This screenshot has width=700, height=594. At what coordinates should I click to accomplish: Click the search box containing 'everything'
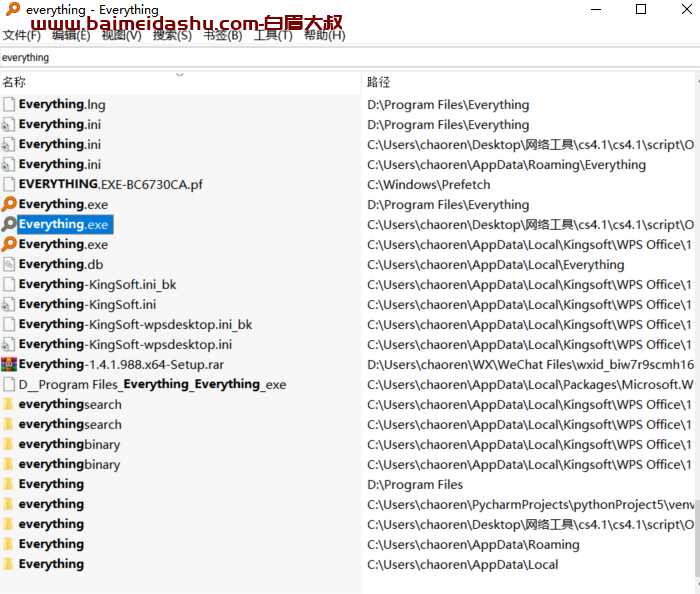pos(350,58)
